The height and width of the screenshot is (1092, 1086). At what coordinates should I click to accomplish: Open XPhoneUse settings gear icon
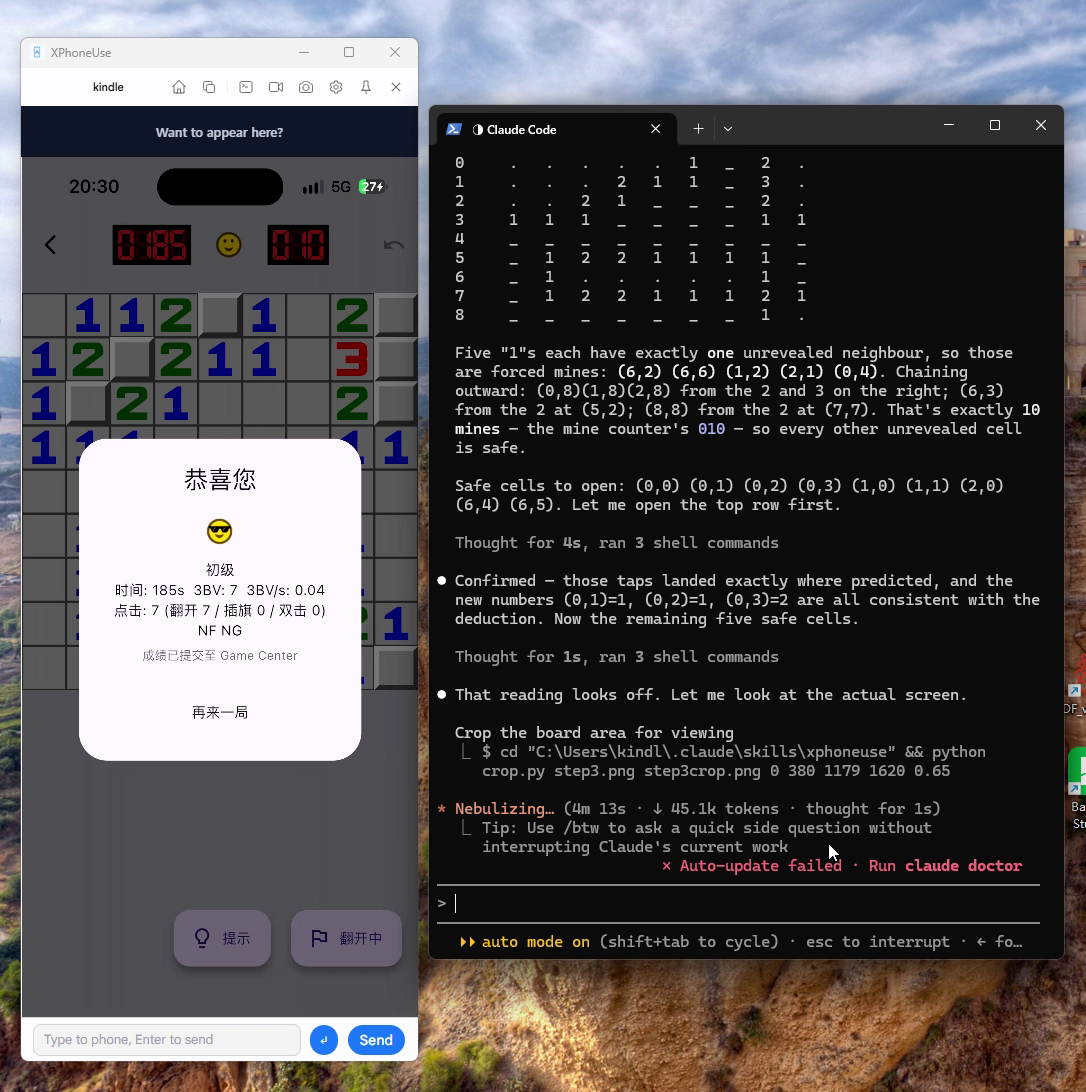pos(336,87)
